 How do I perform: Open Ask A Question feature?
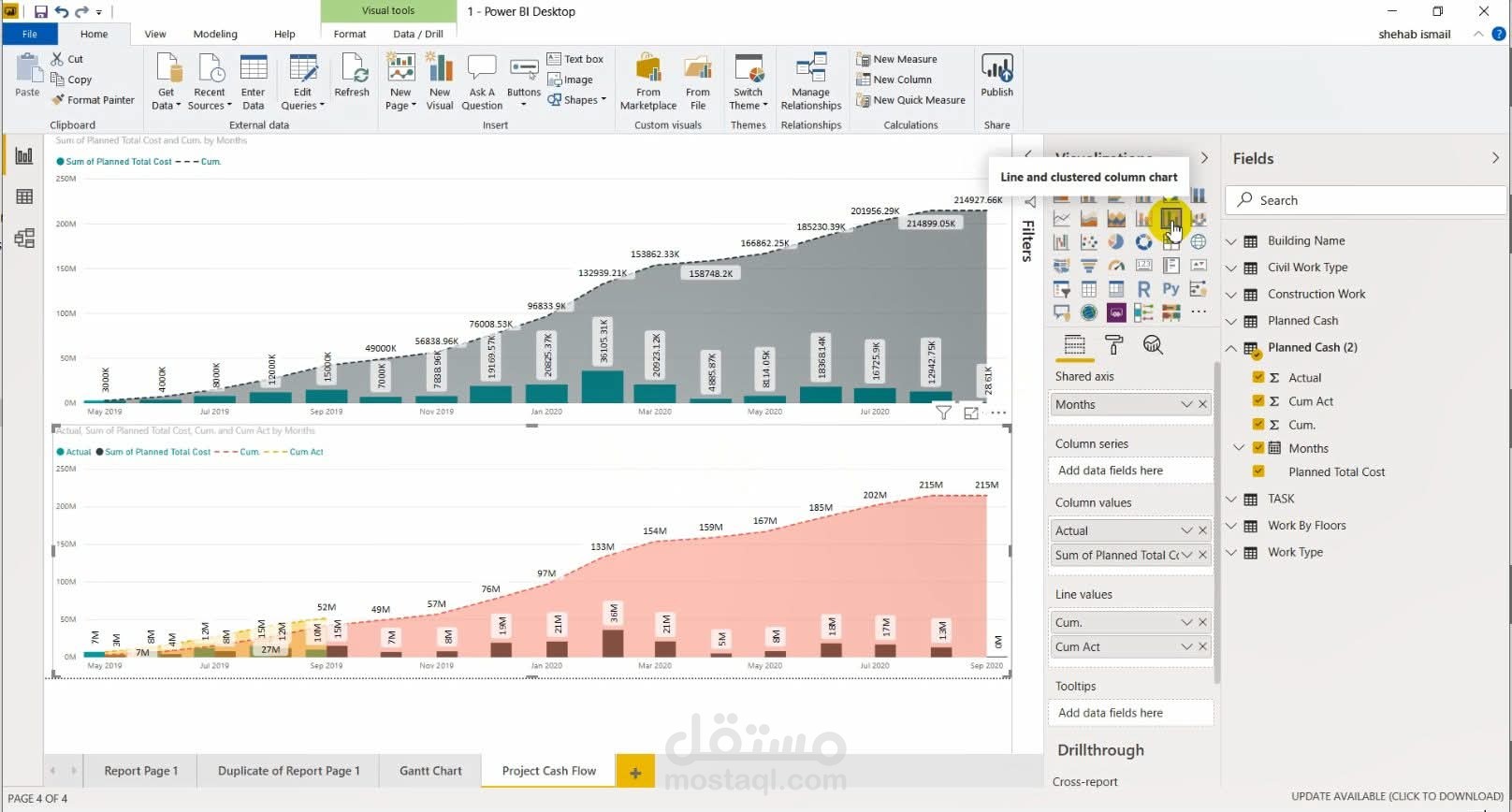click(482, 81)
